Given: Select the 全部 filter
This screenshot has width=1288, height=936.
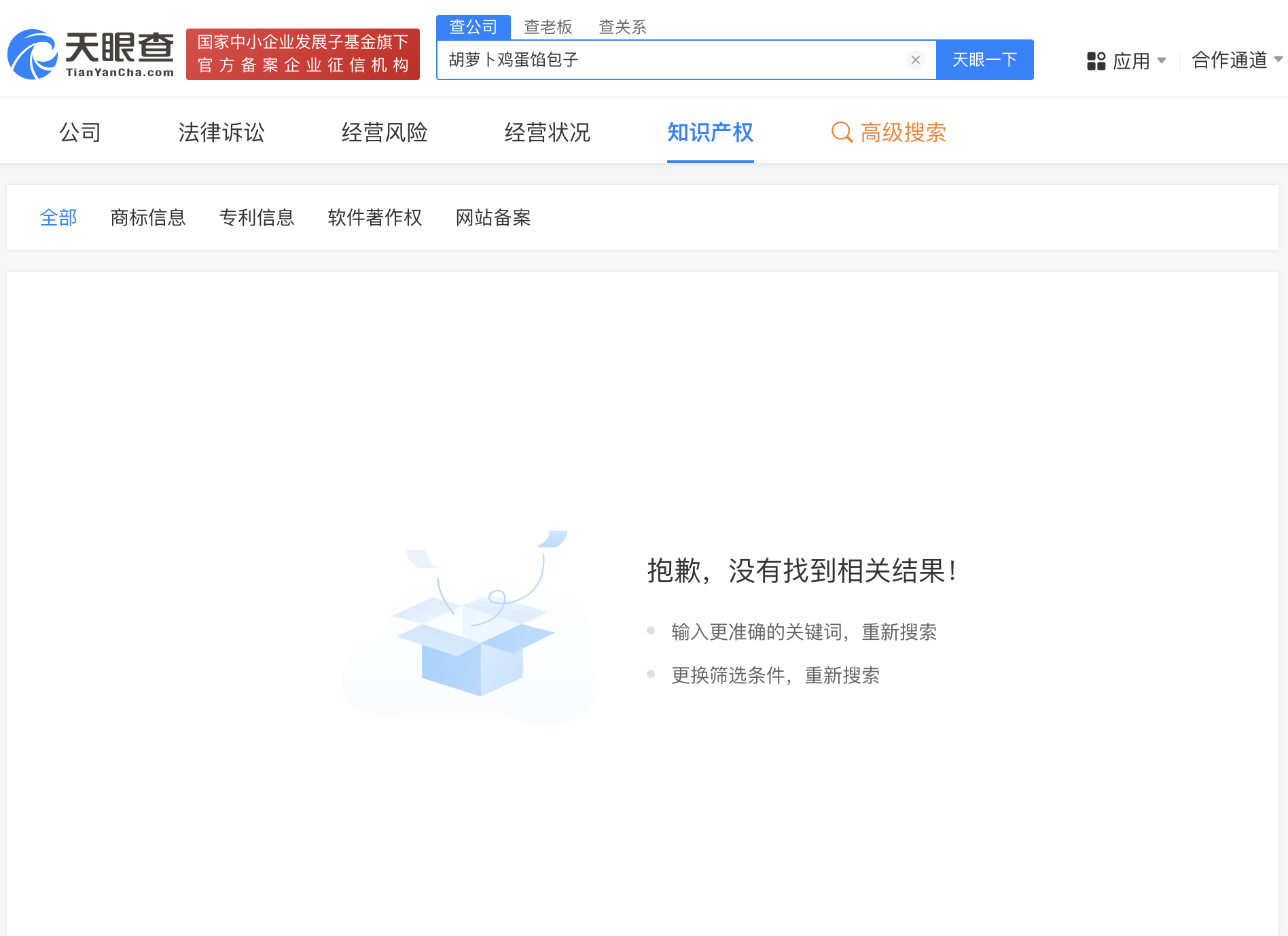Looking at the screenshot, I should point(58,217).
